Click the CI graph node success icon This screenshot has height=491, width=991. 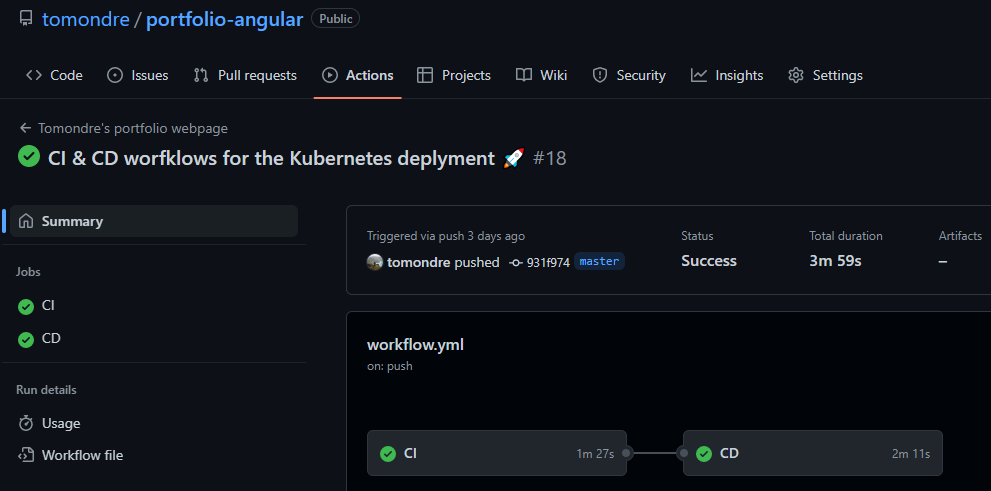click(388, 454)
